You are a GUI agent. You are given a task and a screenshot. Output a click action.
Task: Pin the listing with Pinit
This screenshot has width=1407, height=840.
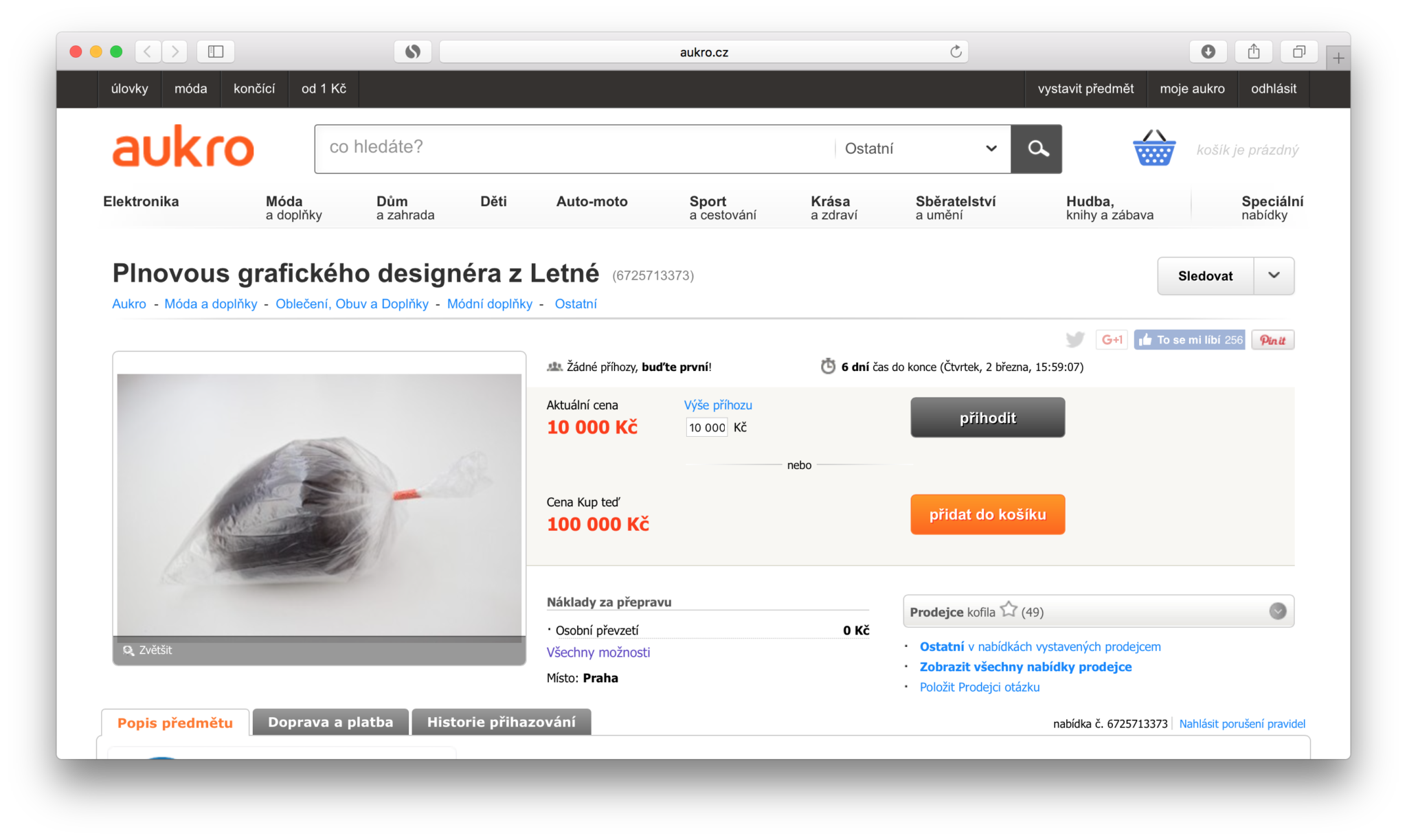point(1272,339)
